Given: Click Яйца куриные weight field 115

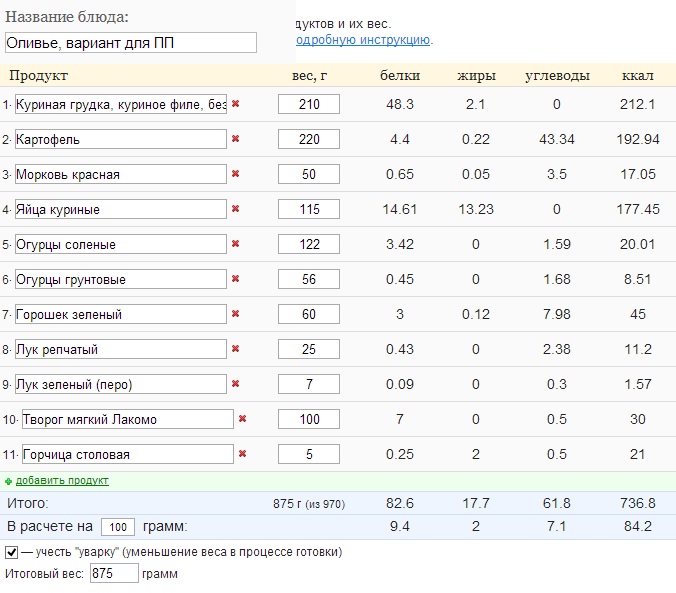Looking at the screenshot, I should click(x=309, y=209).
